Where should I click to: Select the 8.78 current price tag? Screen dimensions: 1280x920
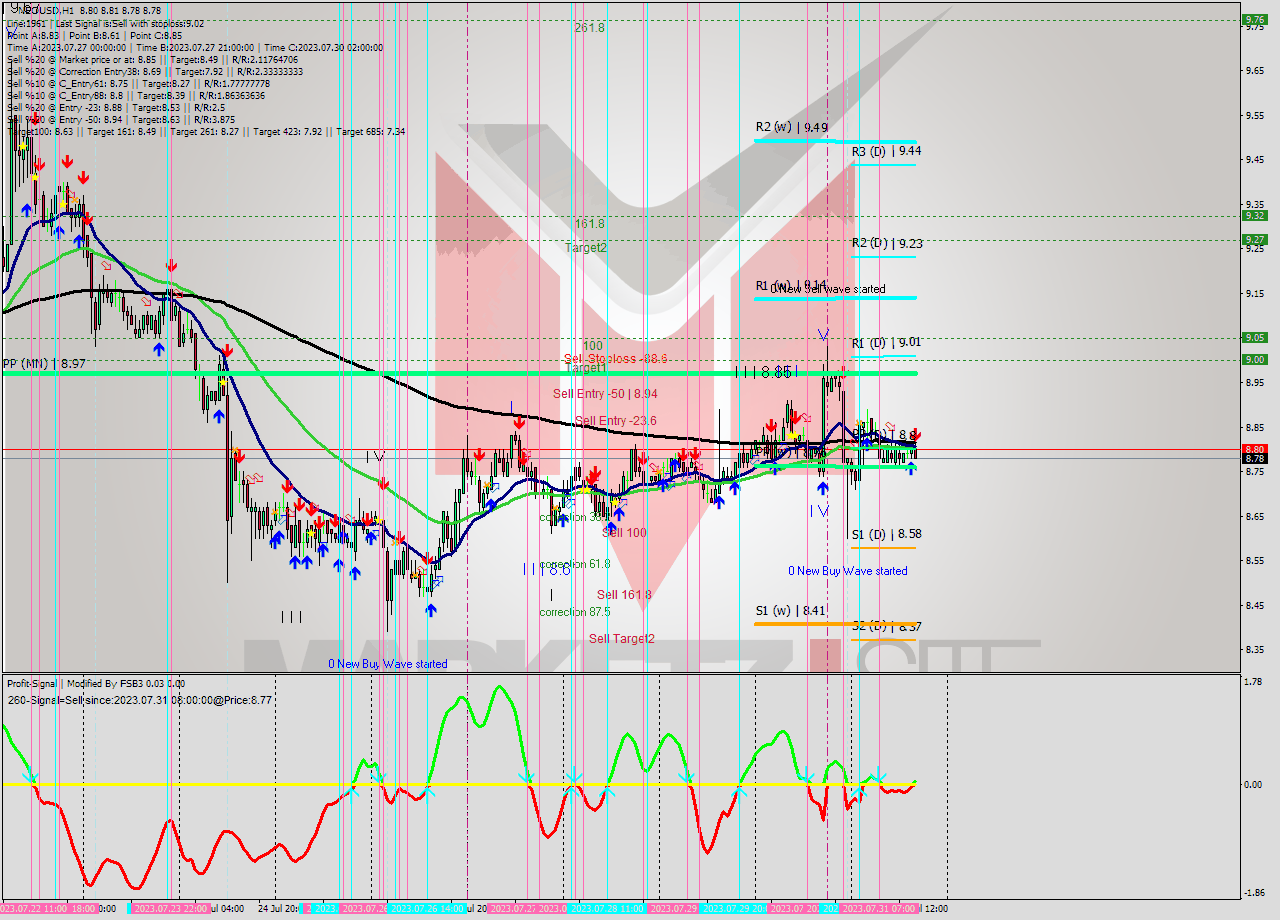(1253, 459)
